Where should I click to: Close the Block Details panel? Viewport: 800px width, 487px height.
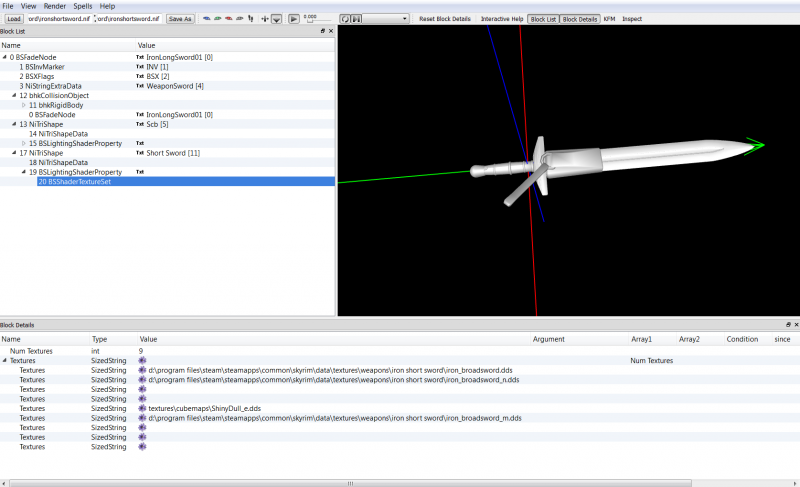click(x=796, y=326)
